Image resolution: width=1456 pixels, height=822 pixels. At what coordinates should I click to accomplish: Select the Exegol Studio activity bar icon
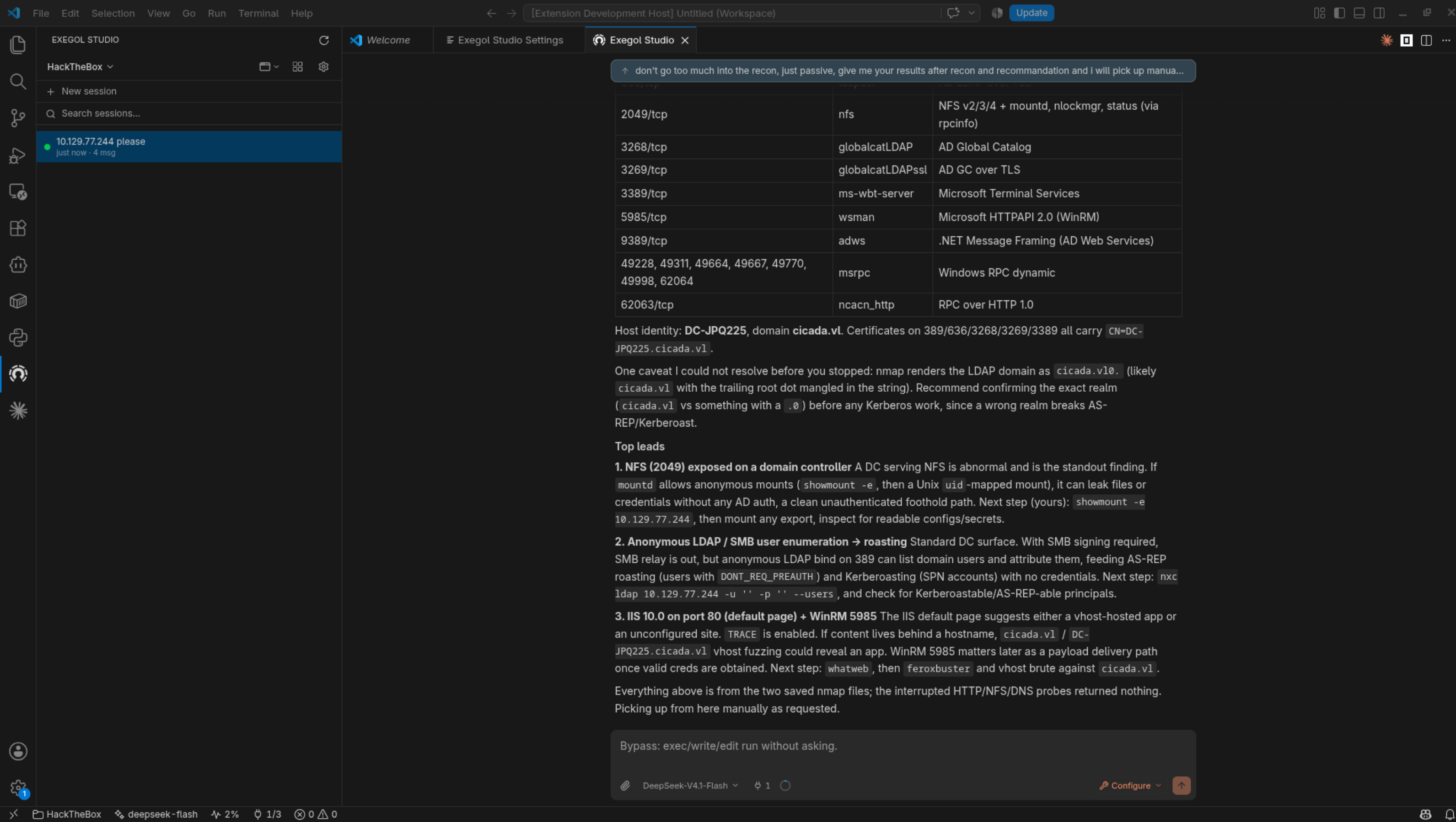[x=18, y=374]
